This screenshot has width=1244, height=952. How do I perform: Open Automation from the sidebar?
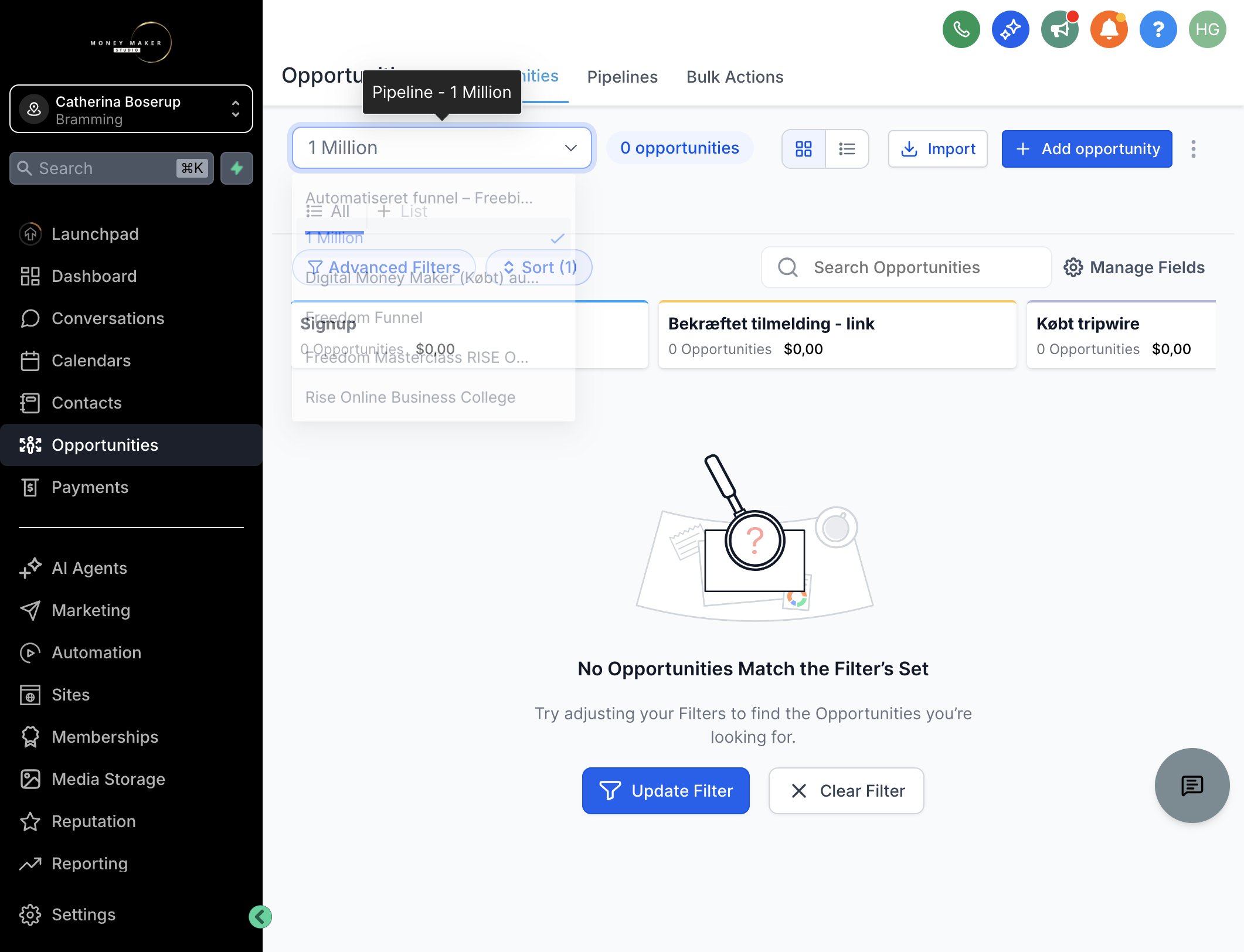131,652
